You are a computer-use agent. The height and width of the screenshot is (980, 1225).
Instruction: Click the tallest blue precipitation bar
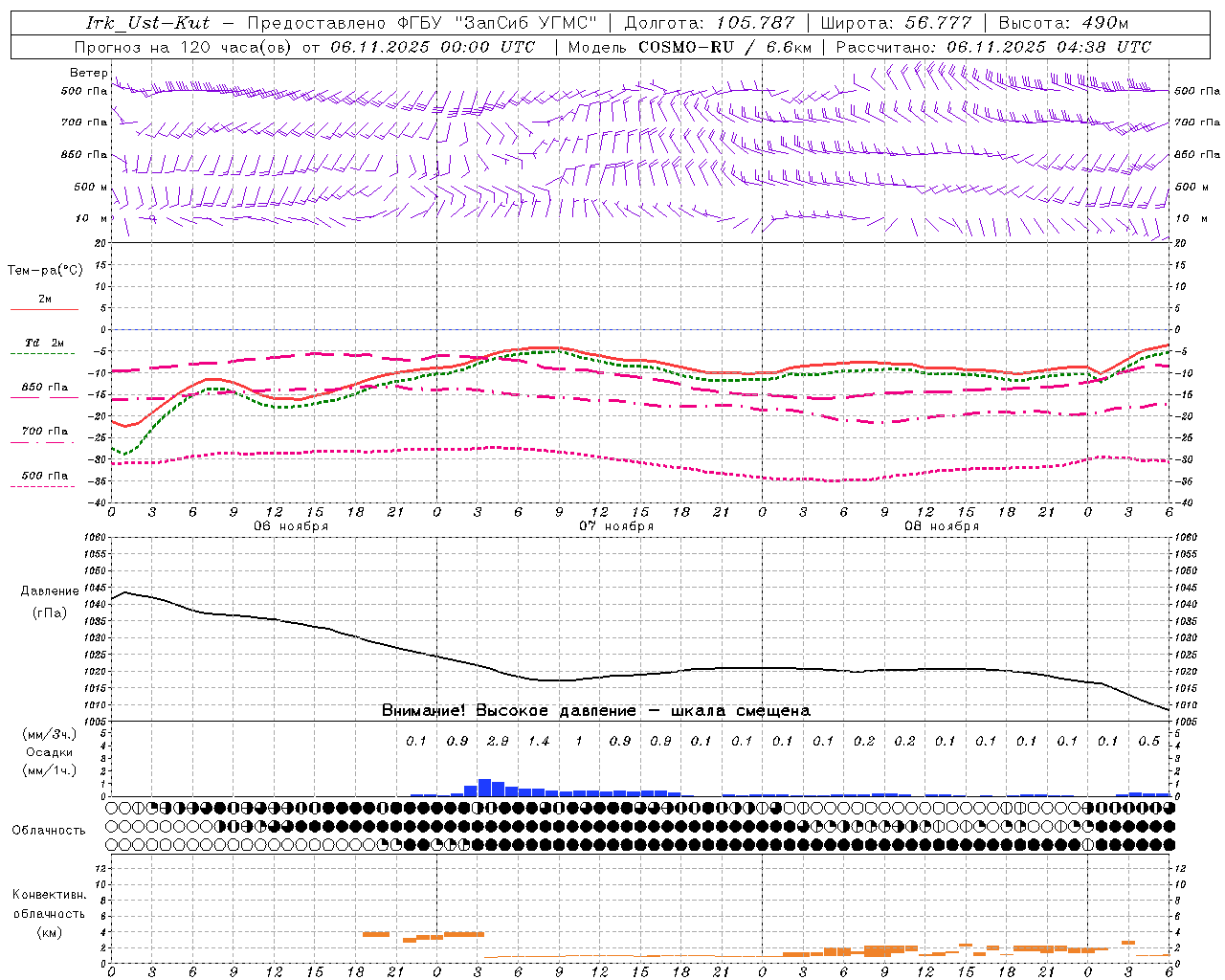point(484,788)
